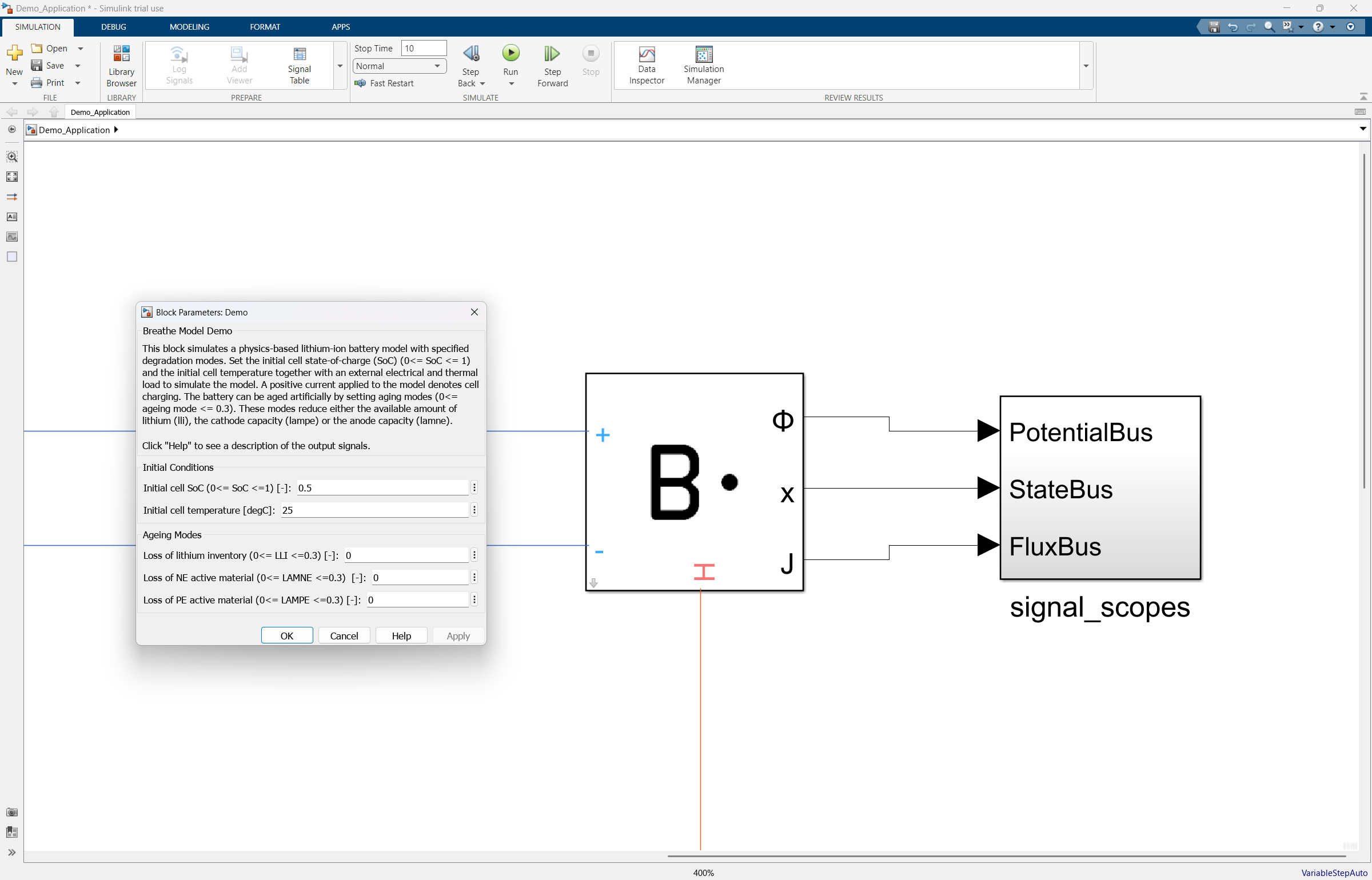This screenshot has height=880, width=1372.
Task: Click the quick-access undo arrow
Action: (x=1233, y=27)
